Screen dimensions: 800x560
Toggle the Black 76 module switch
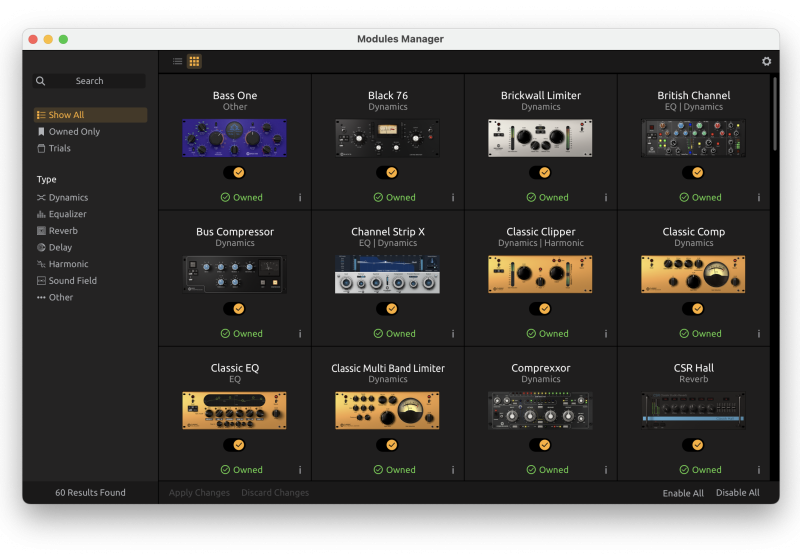[387, 172]
